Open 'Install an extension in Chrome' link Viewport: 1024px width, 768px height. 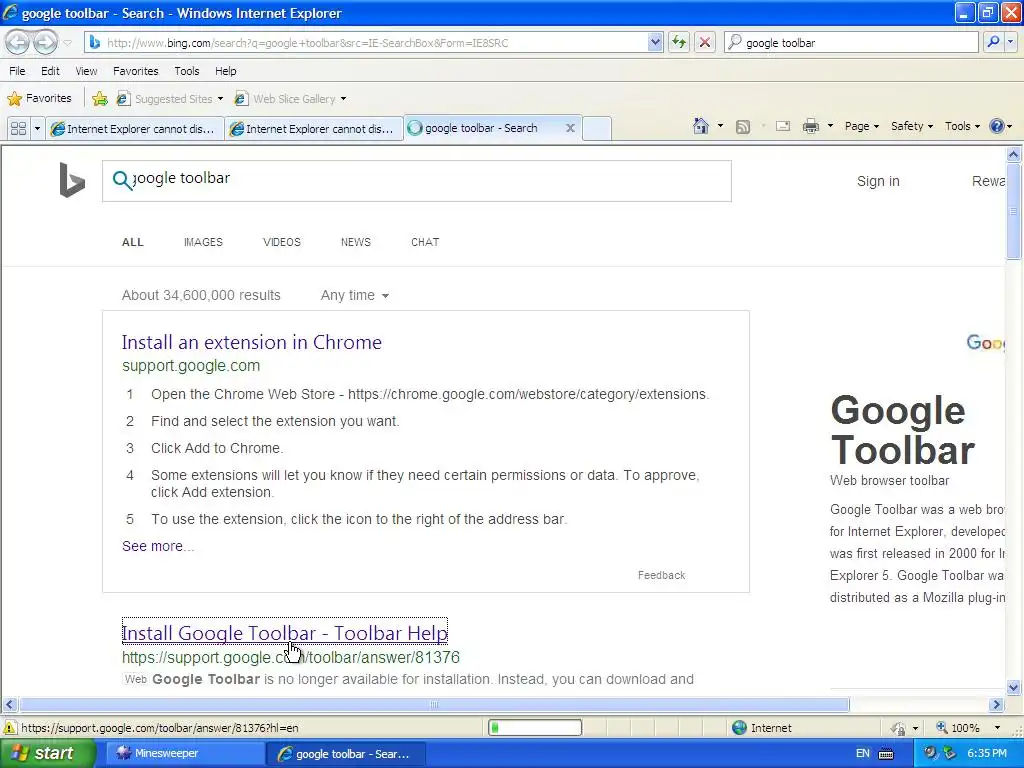click(251, 342)
